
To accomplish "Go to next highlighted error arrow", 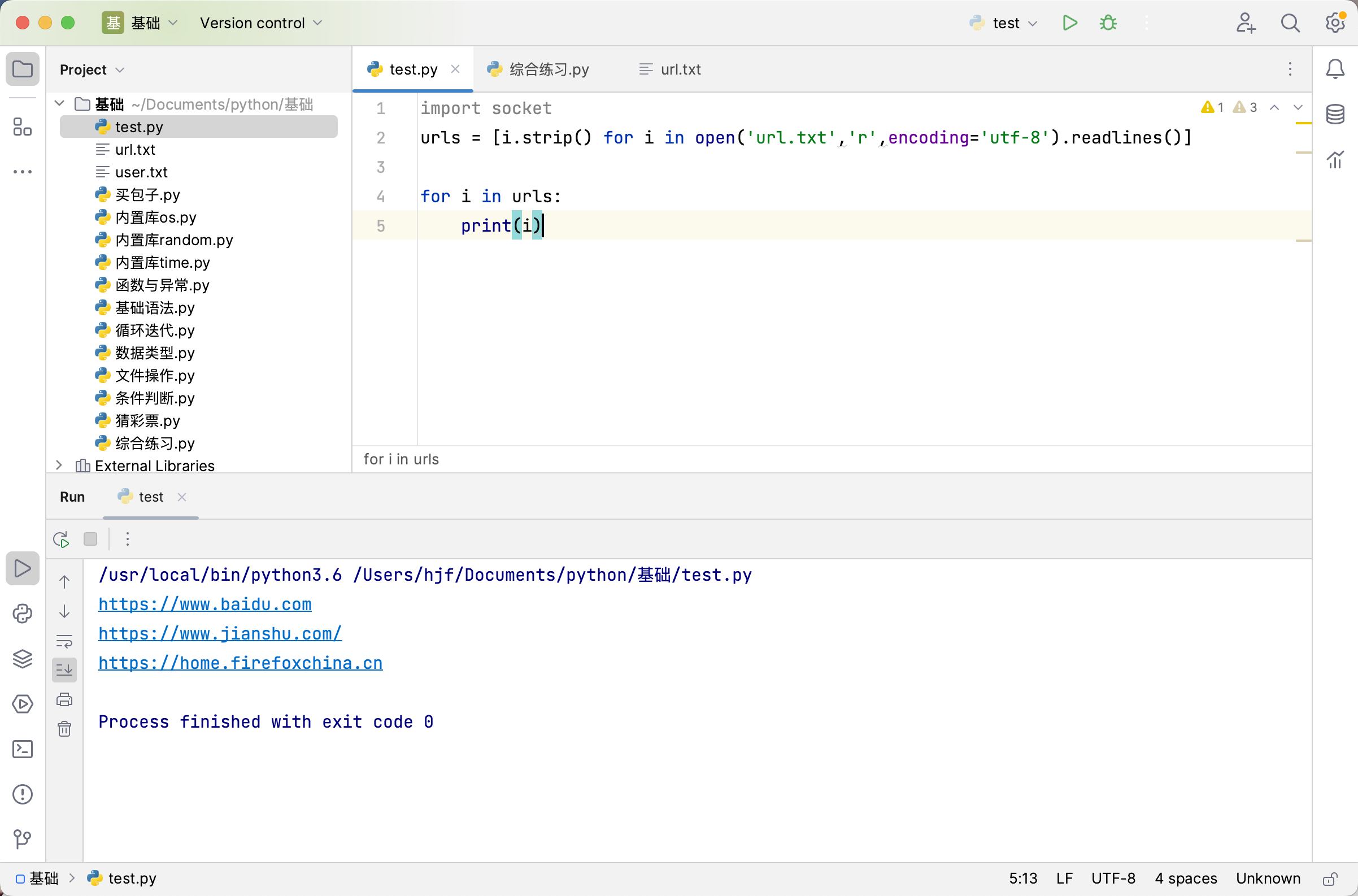I will point(1298,107).
